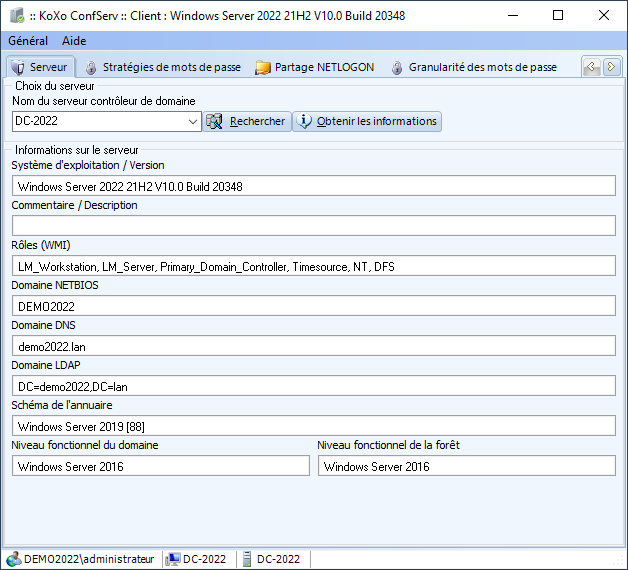Image resolution: width=628 pixels, height=570 pixels.
Task: Click the info icon on Obtenir les informations
Action: (x=304, y=121)
